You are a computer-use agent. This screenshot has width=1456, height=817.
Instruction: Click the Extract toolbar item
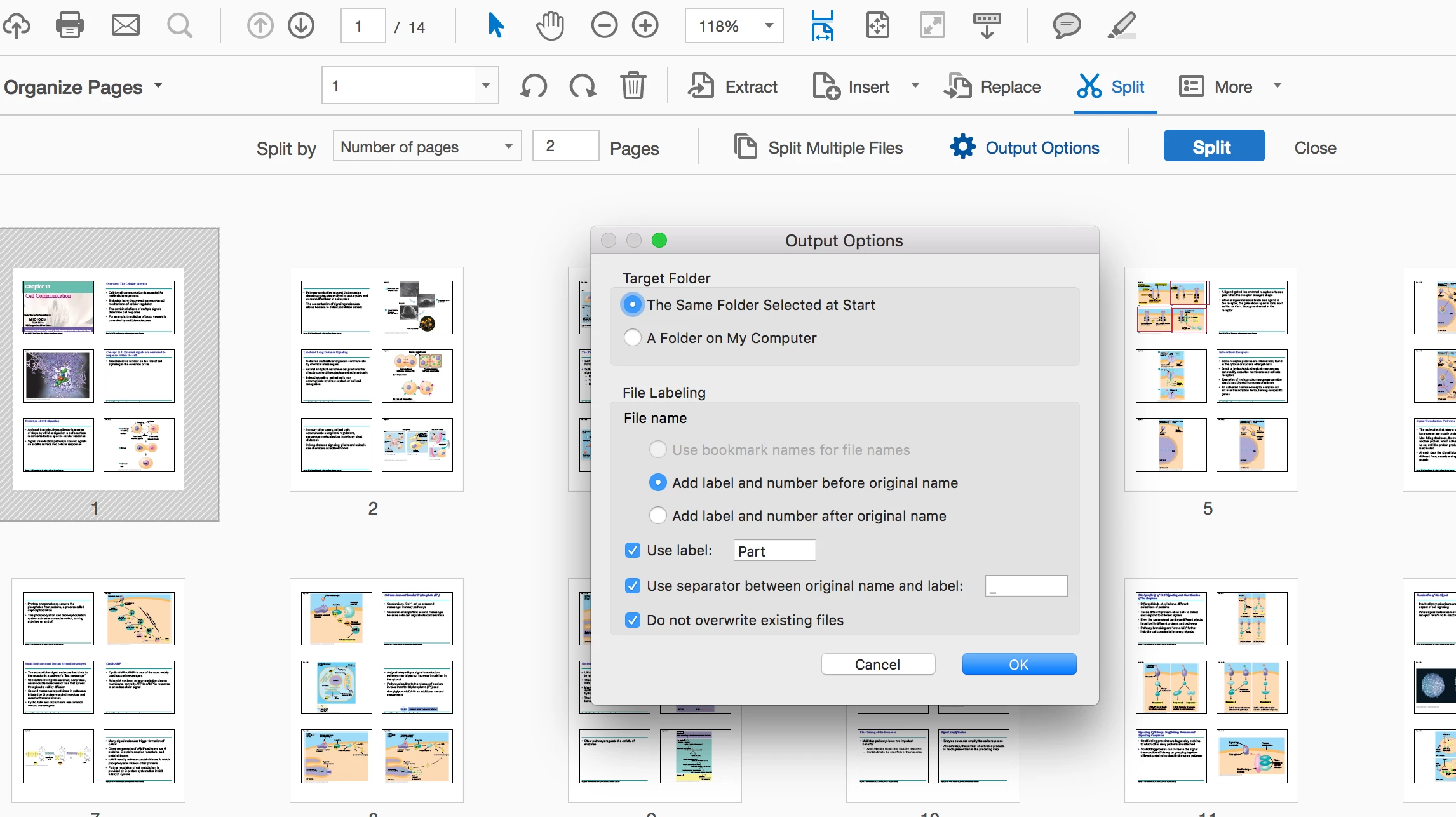pyautogui.click(x=733, y=86)
